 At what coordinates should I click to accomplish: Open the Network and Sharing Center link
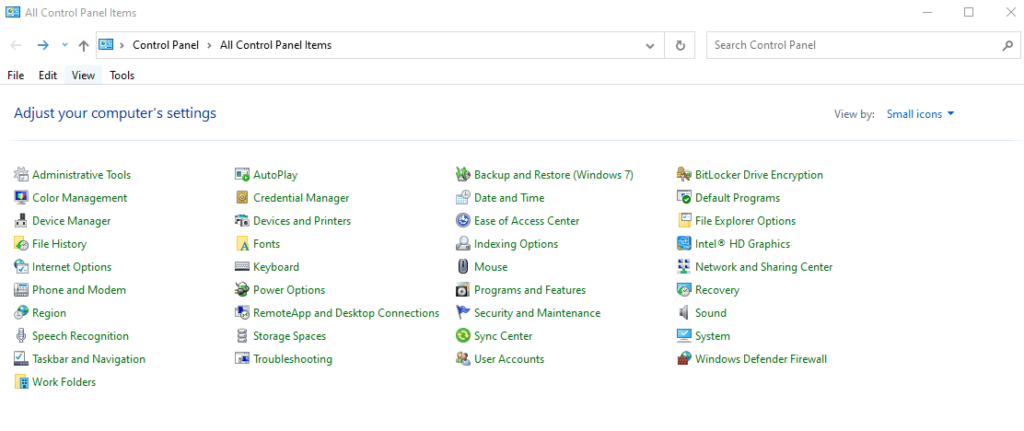763,267
